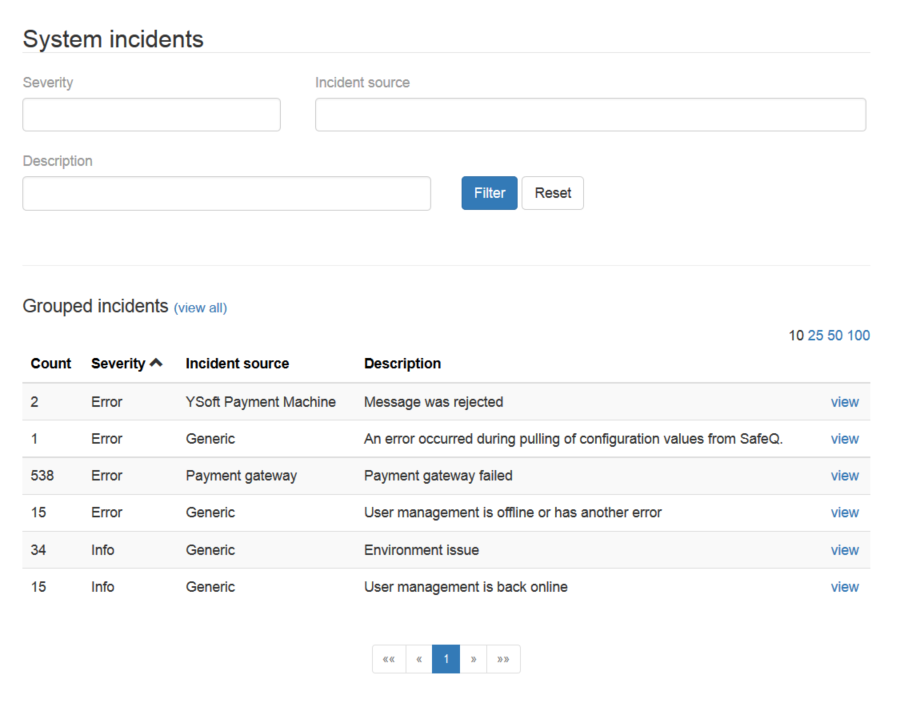Go to the next page
Image resolution: width=903 pixels, height=702 pixels.
pos(473,659)
